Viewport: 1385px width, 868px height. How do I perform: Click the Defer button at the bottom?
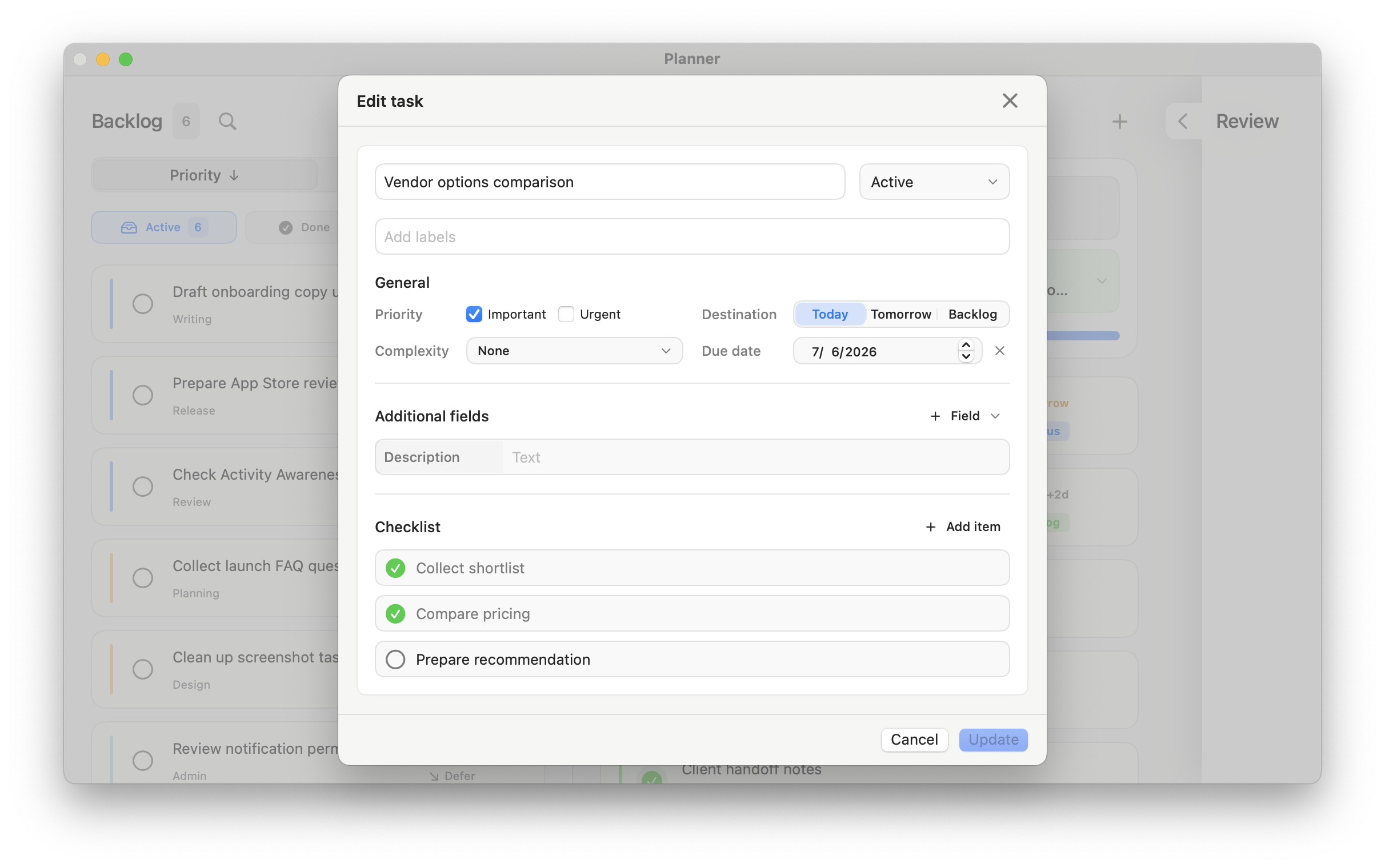[452, 775]
